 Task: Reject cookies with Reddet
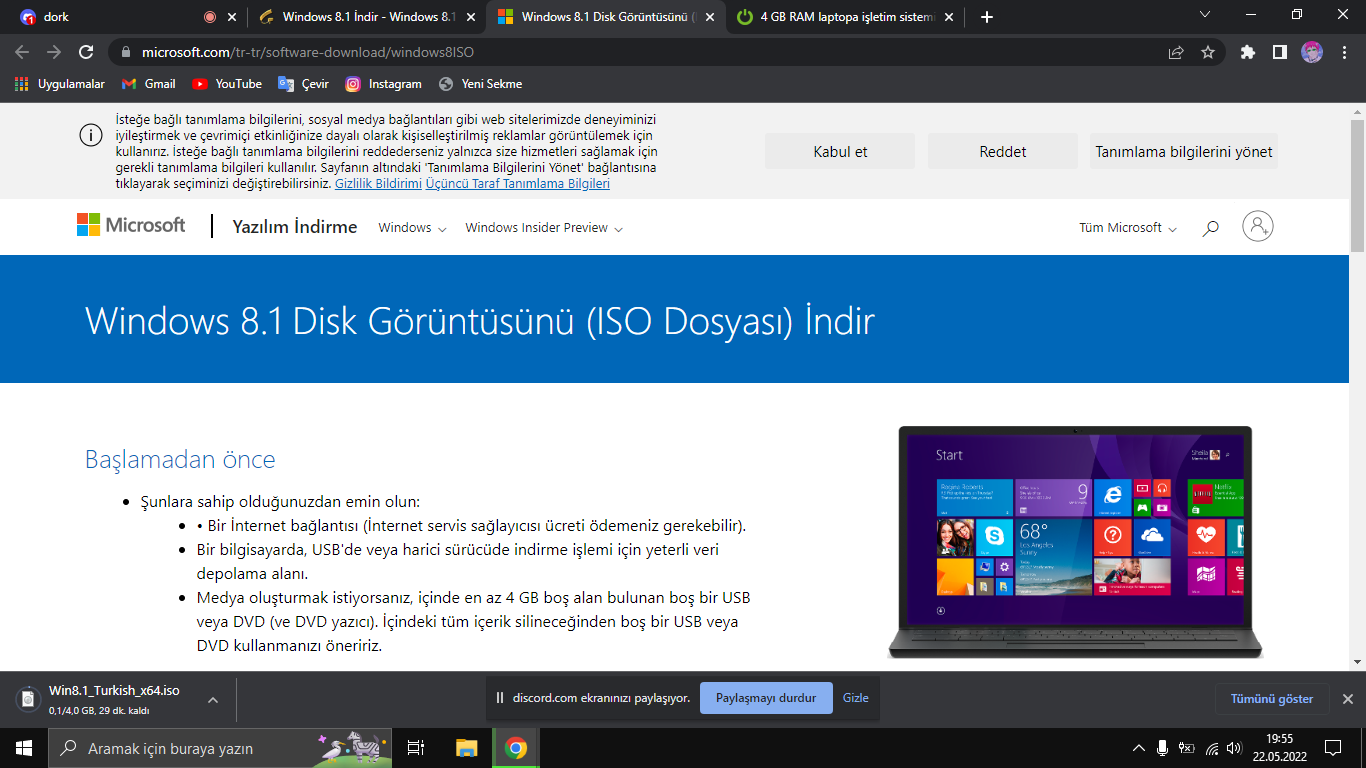(1003, 152)
